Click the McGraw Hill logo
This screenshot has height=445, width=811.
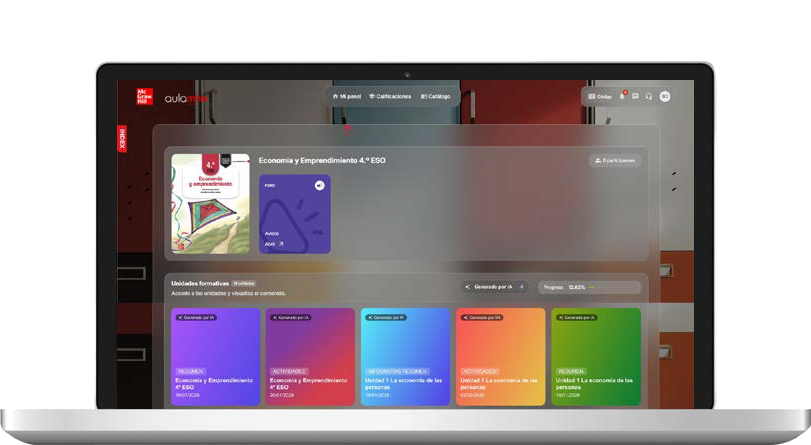pyautogui.click(x=144, y=96)
